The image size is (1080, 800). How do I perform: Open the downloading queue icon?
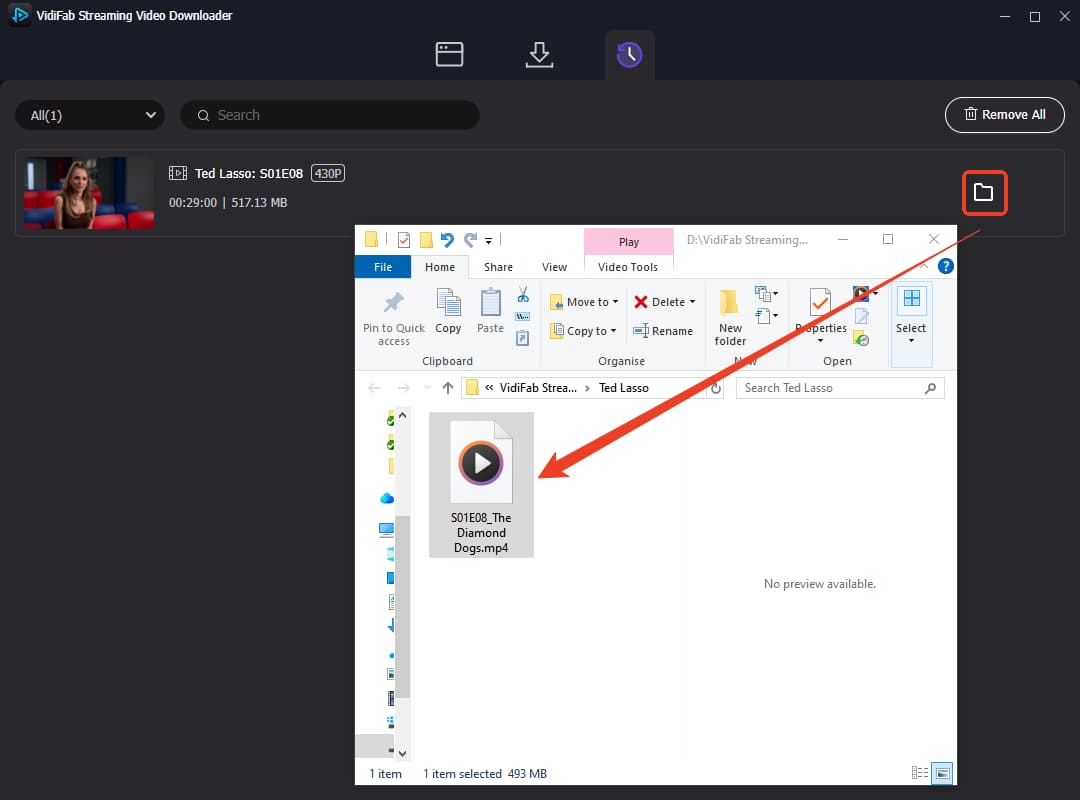click(x=539, y=54)
